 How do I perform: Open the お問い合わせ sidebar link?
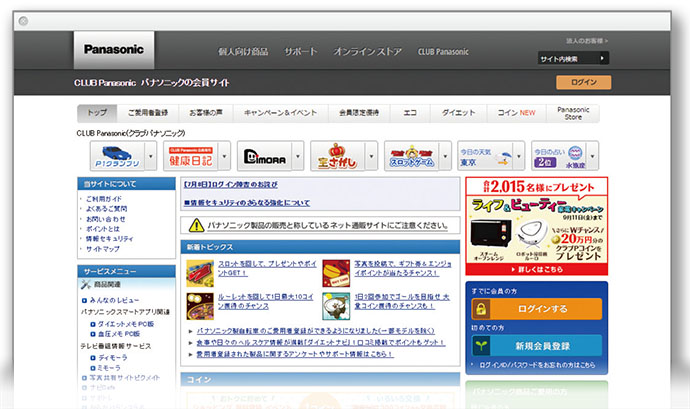(106, 219)
